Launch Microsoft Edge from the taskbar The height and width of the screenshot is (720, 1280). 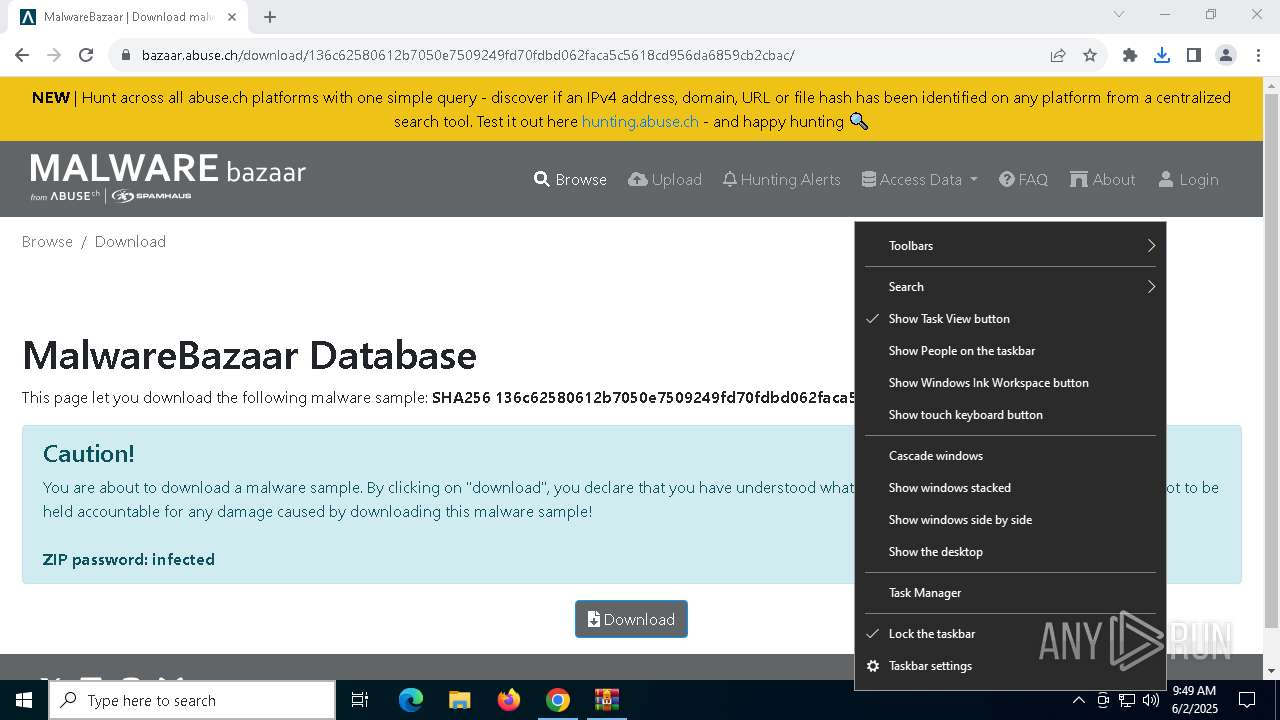(411, 700)
